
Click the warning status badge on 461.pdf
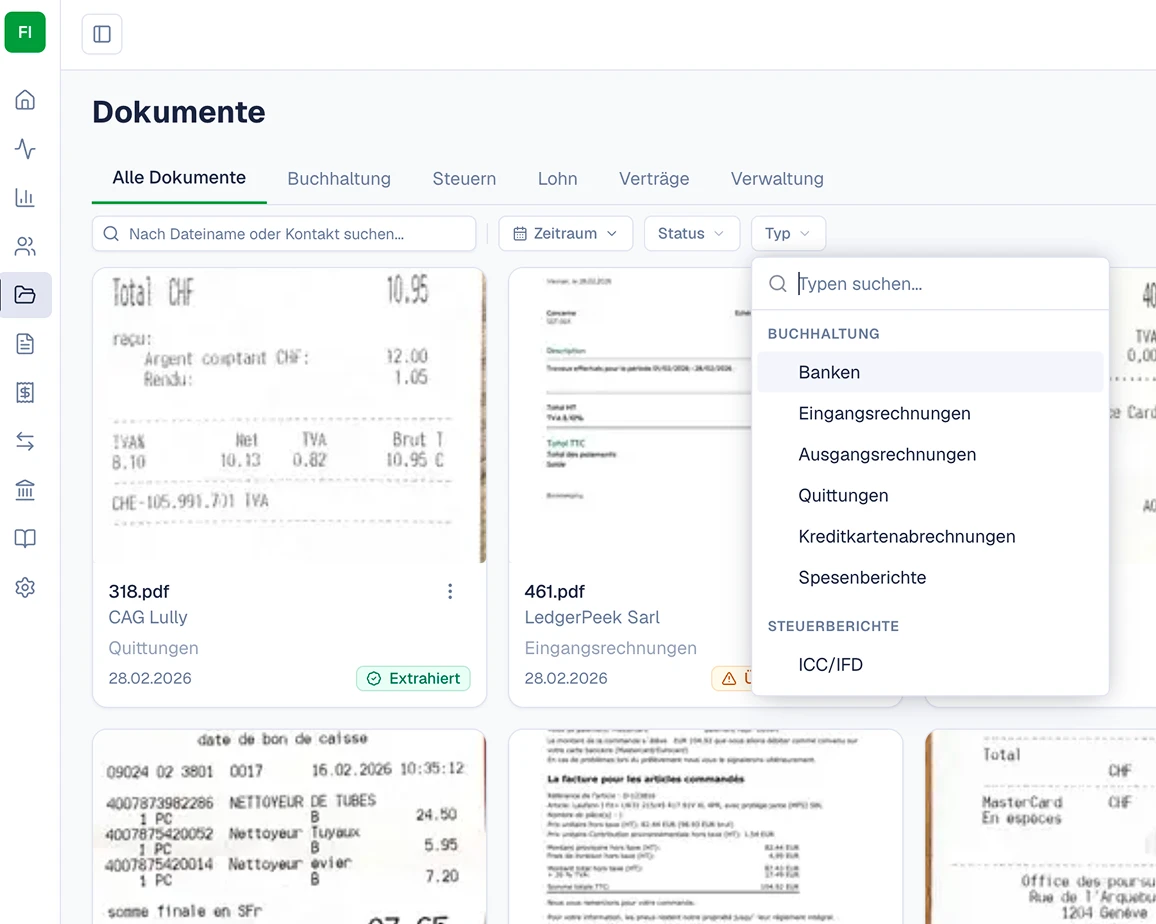(731, 678)
